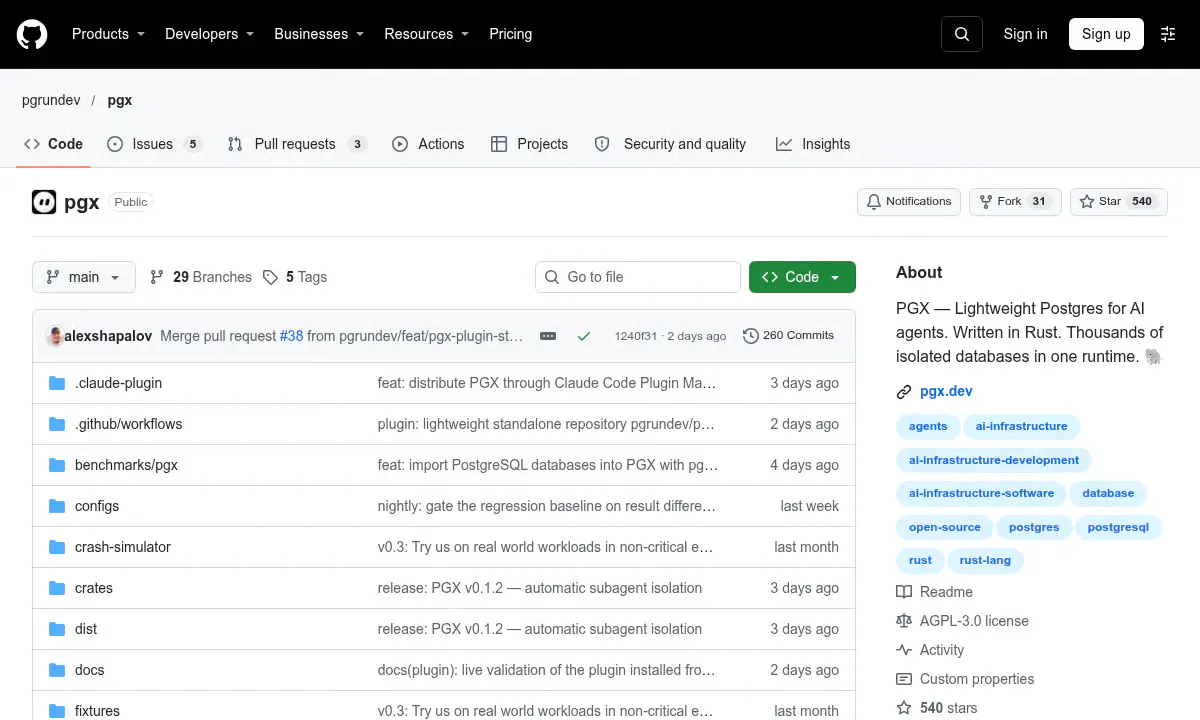
Task: Select the rust-lang topic tag
Action: coord(985,560)
